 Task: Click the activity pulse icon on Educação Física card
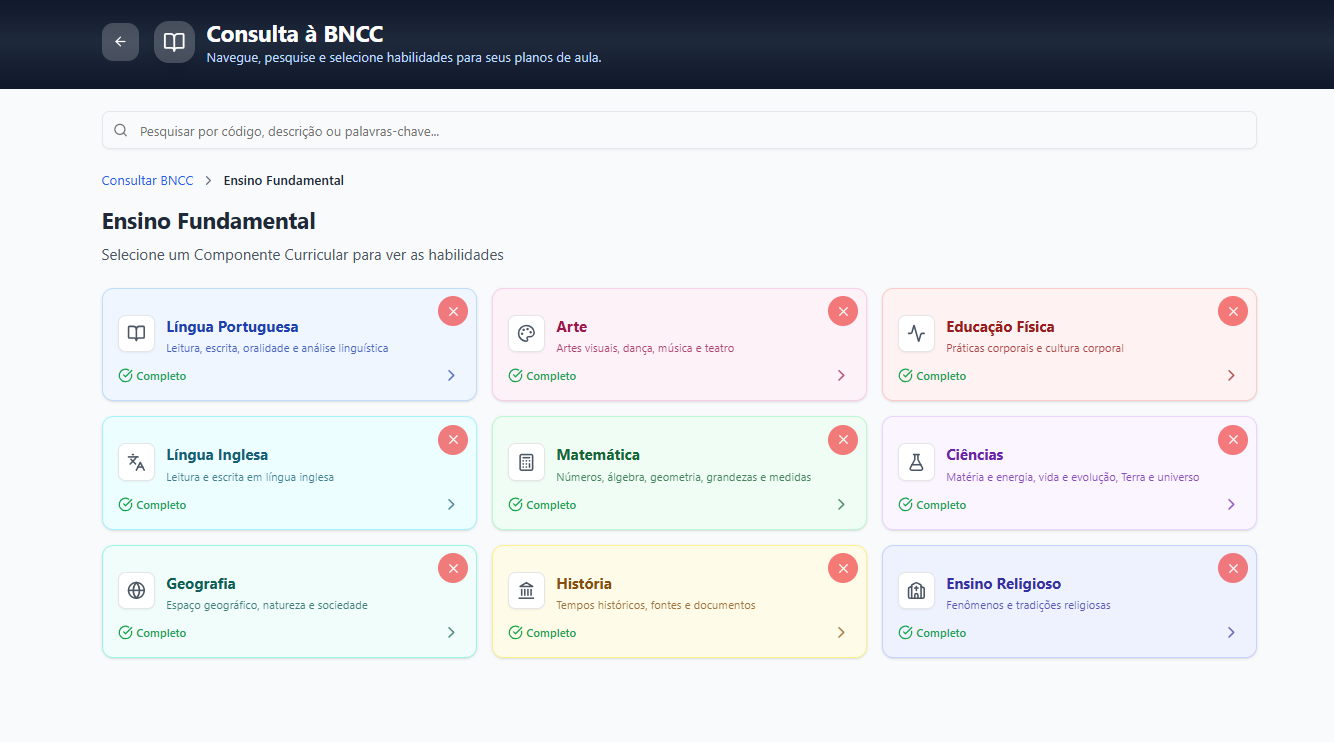[x=916, y=333]
